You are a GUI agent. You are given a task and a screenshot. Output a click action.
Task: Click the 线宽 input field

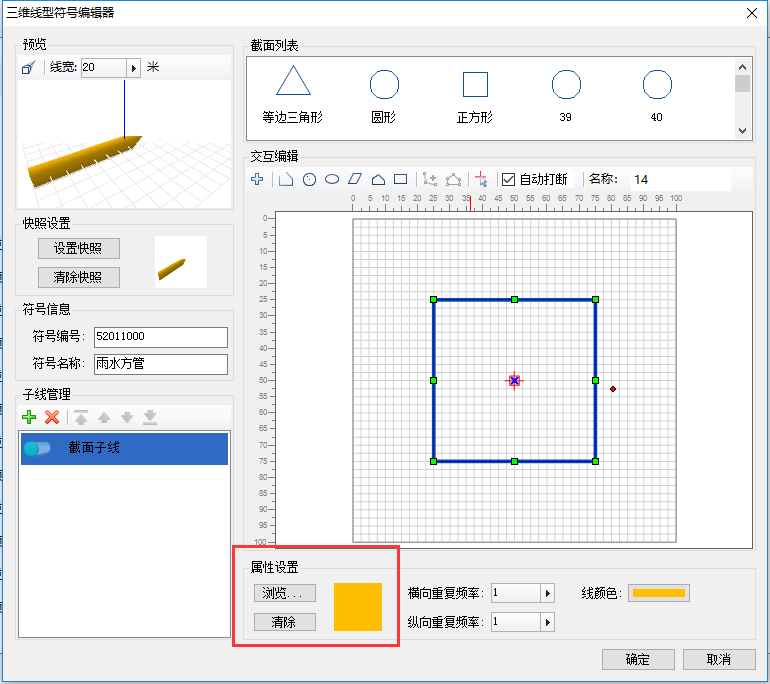(104, 68)
